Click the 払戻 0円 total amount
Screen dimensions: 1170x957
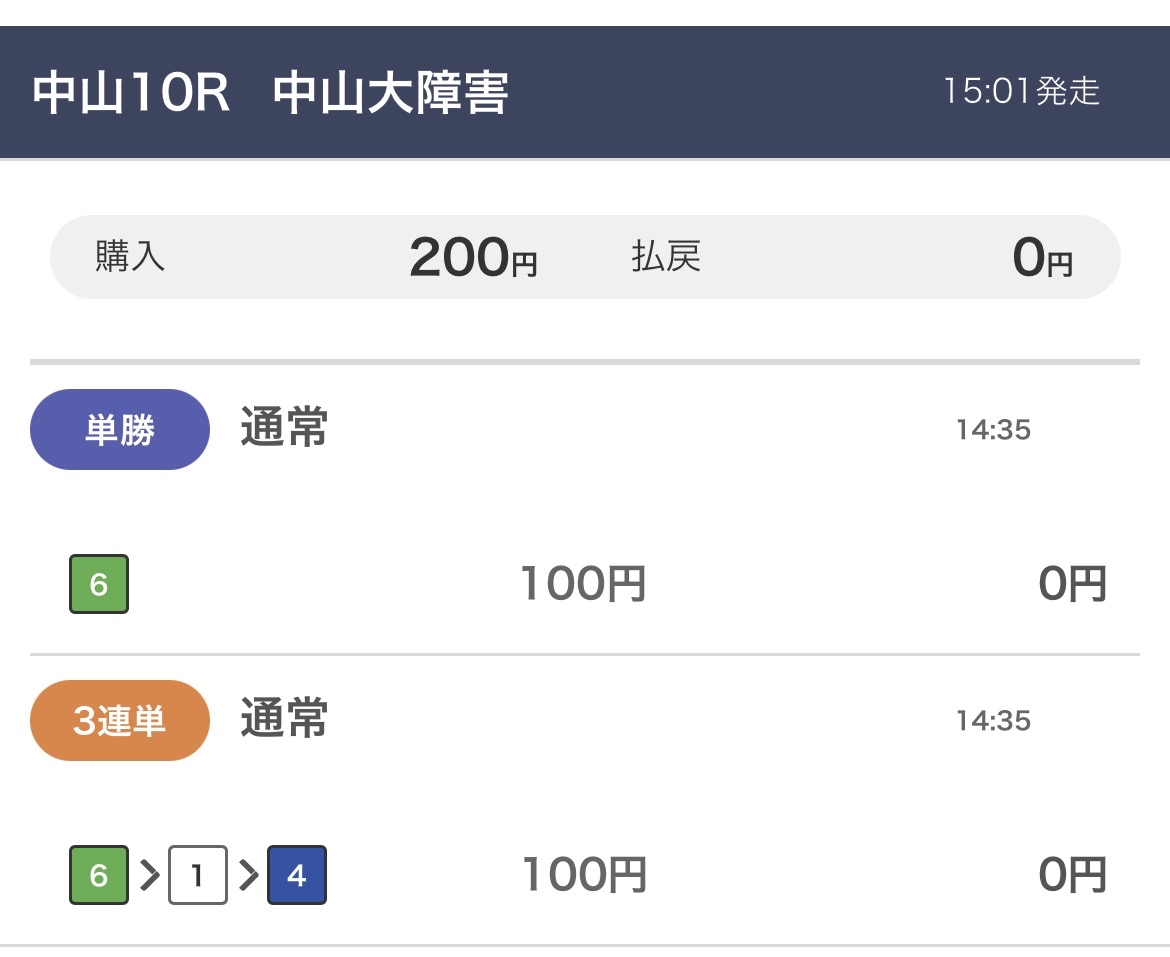(1042, 258)
